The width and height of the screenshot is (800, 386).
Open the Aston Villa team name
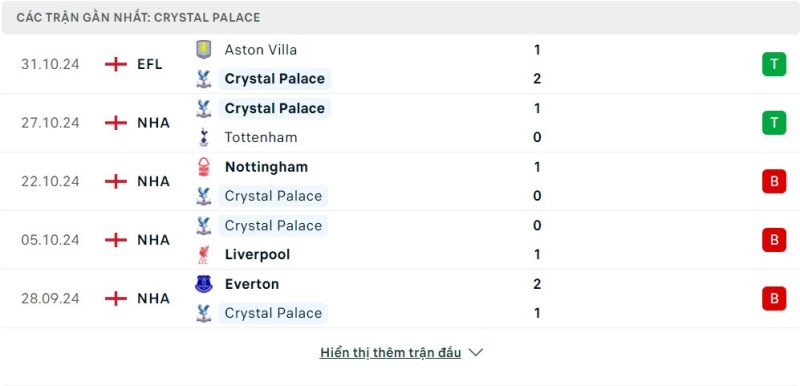point(260,49)
